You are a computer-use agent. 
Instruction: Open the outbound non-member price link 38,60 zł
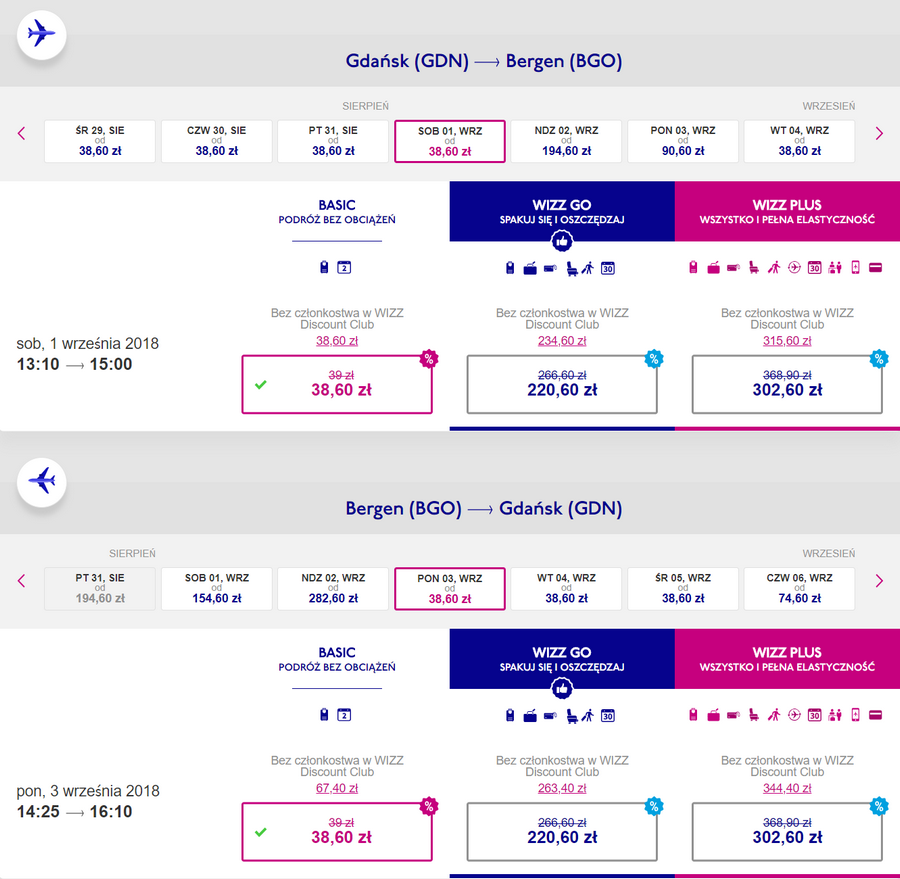[337, 340]
